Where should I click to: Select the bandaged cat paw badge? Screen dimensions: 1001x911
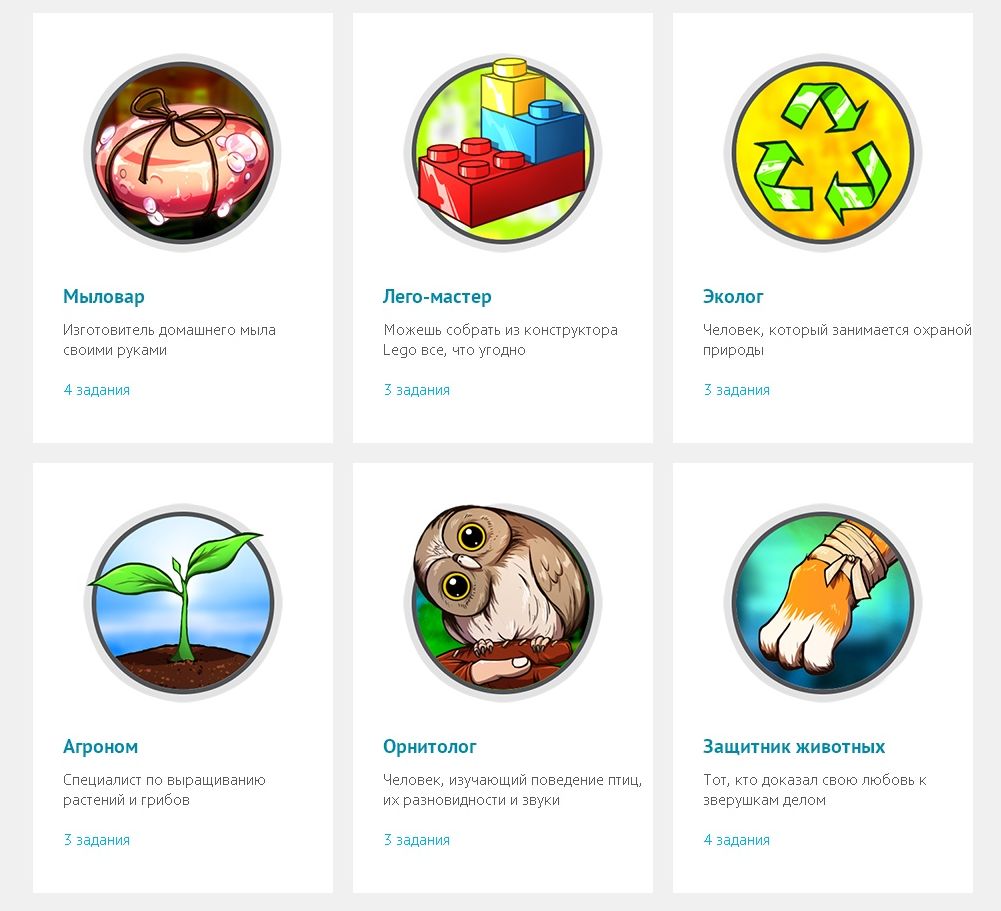(823, 603)
